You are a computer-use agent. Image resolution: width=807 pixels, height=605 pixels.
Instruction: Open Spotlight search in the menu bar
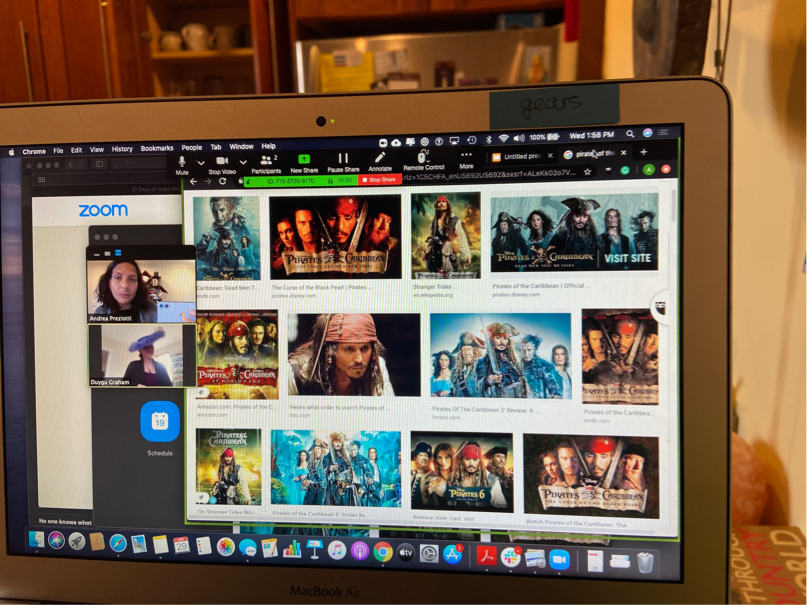tap(629, 134)
